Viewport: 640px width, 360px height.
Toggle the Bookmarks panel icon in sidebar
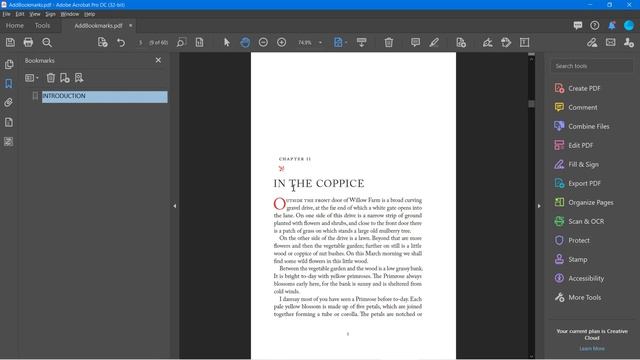coord(9,83)
